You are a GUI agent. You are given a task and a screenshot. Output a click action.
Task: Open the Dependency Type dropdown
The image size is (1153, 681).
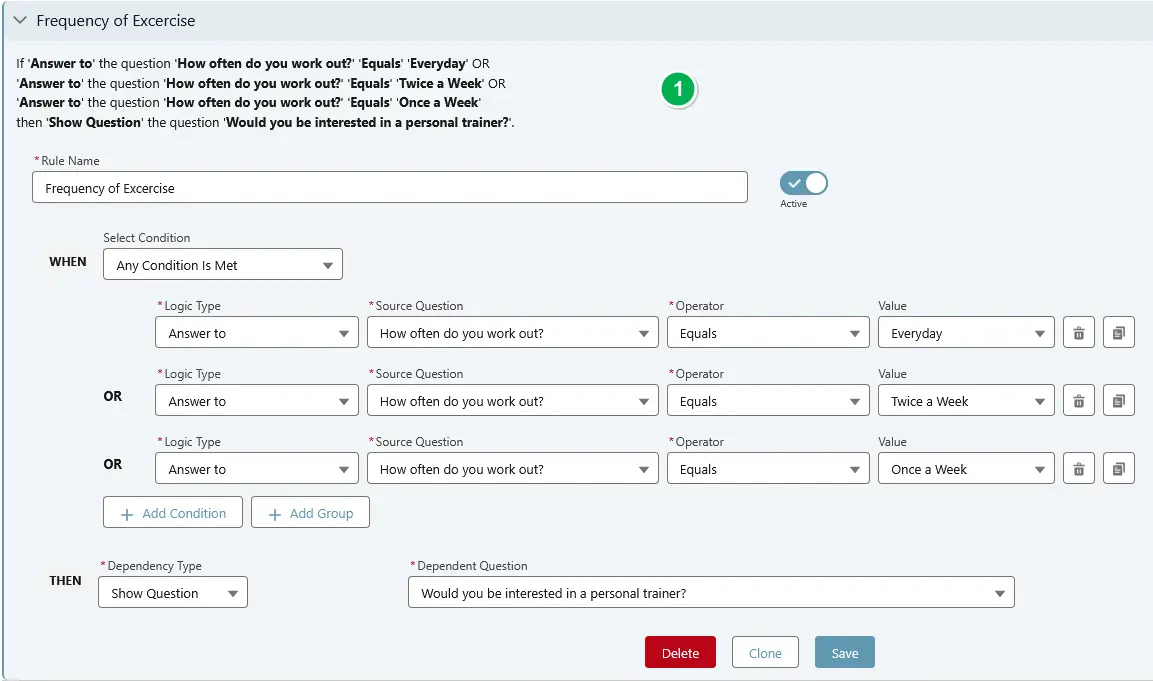coord(172,592)
